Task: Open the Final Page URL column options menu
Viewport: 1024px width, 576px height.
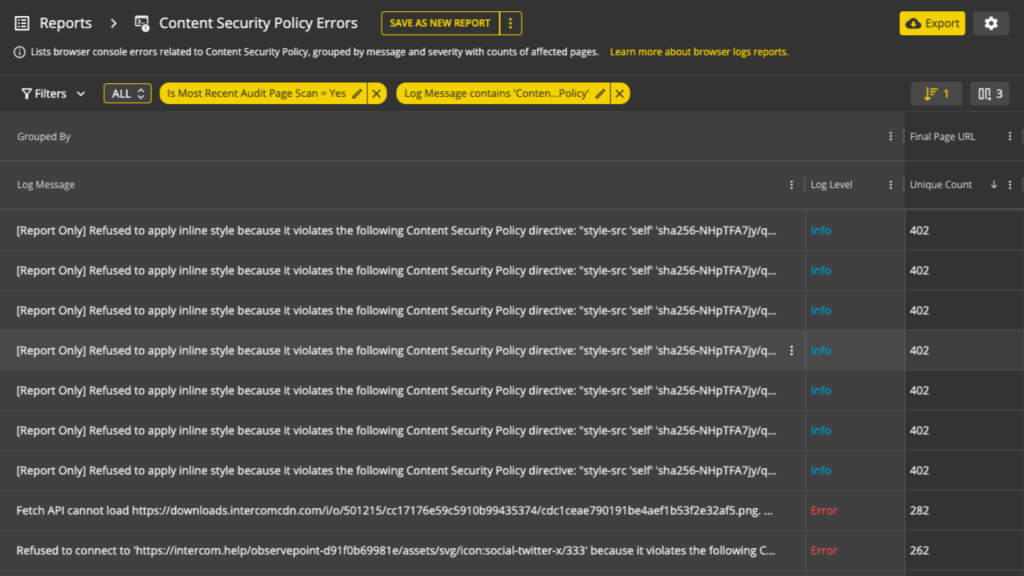Action: pyautogui.click(x=1009, y=135)
